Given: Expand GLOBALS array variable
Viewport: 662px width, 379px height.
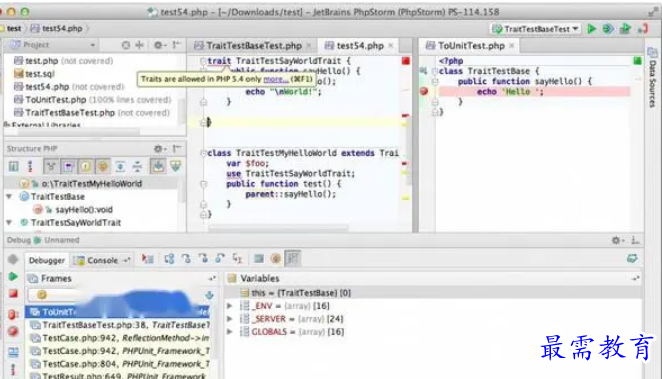Looking at the screenshot, I should pyautogui.click(x=230, y=332).
